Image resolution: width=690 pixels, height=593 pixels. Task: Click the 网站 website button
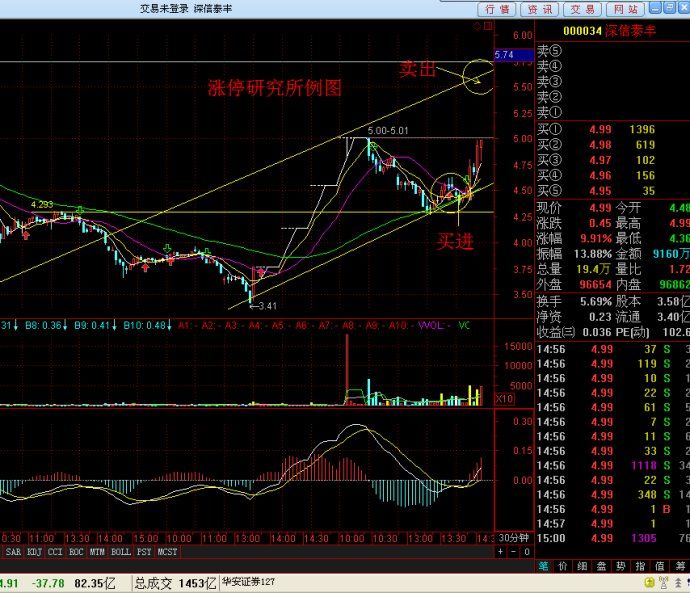tap(627, 9)
